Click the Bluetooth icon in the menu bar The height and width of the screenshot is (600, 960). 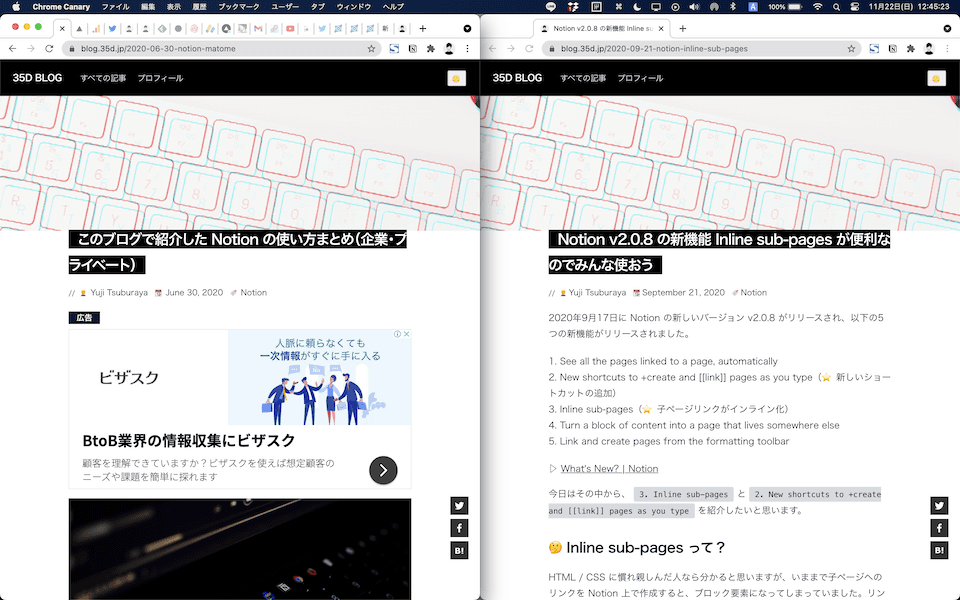[733, 7]
